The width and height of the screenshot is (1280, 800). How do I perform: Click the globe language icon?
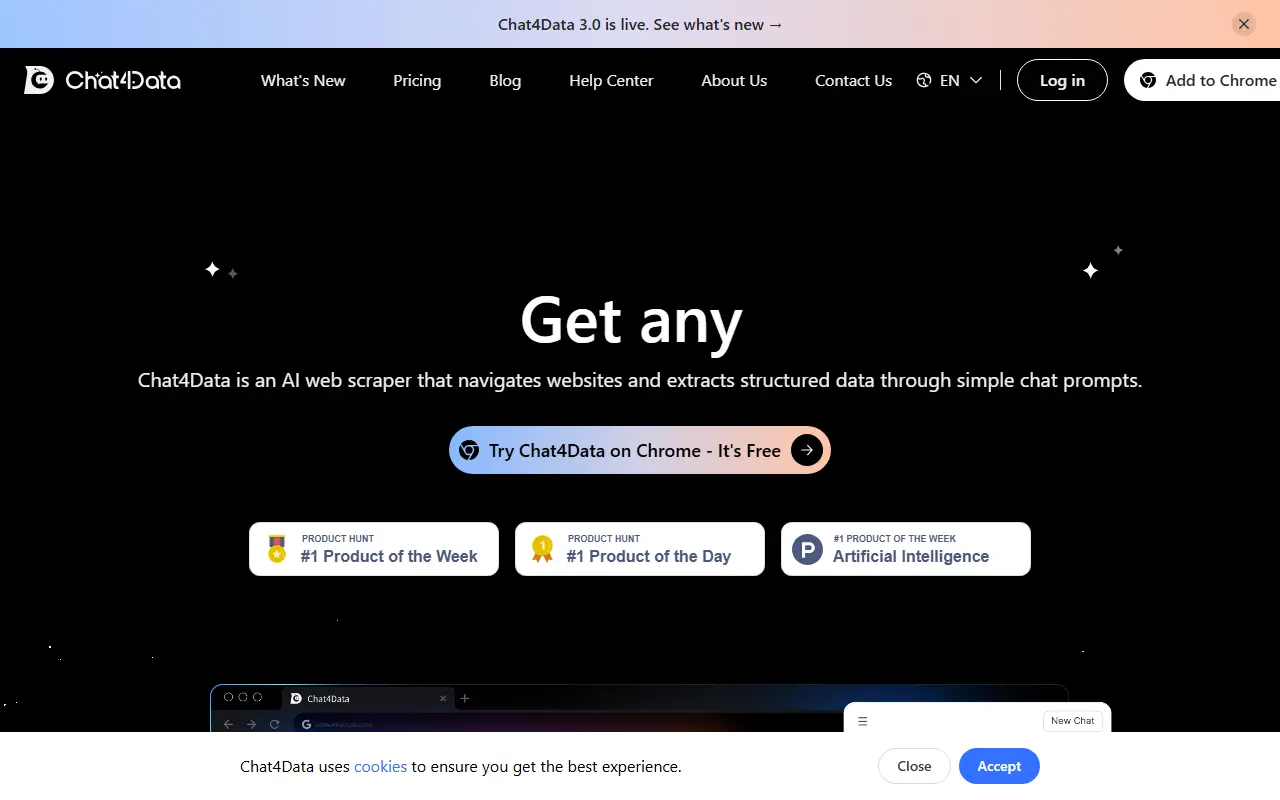(924, 80)
